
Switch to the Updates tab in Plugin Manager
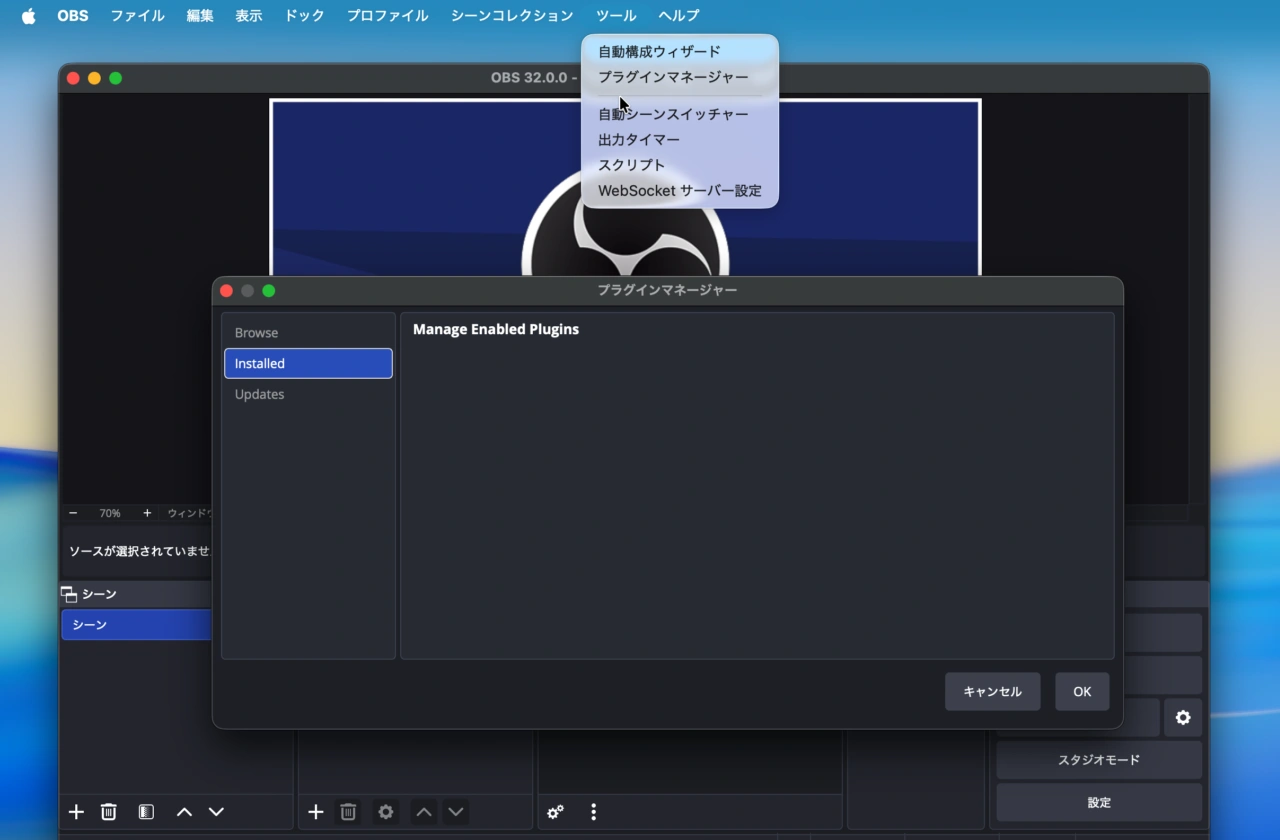click(x=259, y=394)
